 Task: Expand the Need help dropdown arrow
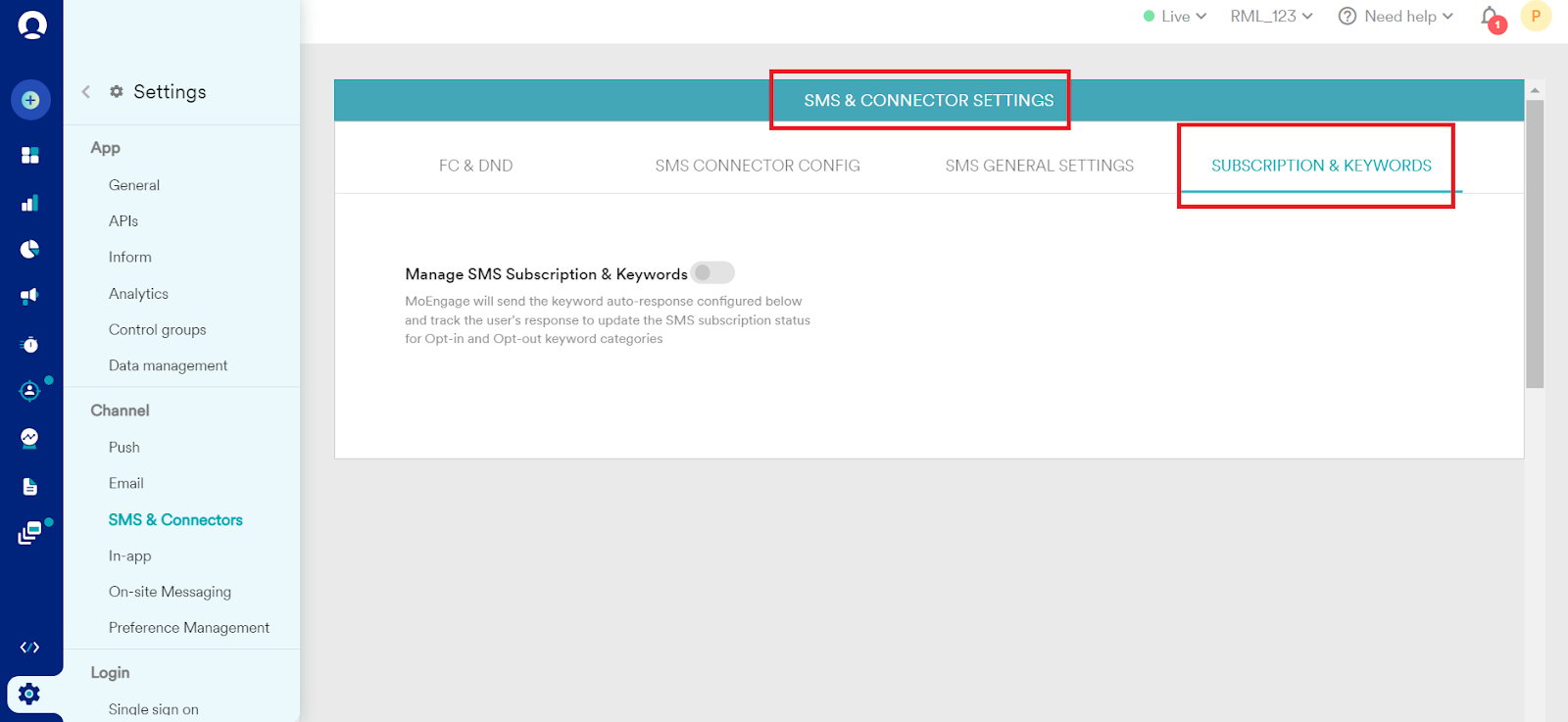pyautogui.click(x=1447, y=17)
